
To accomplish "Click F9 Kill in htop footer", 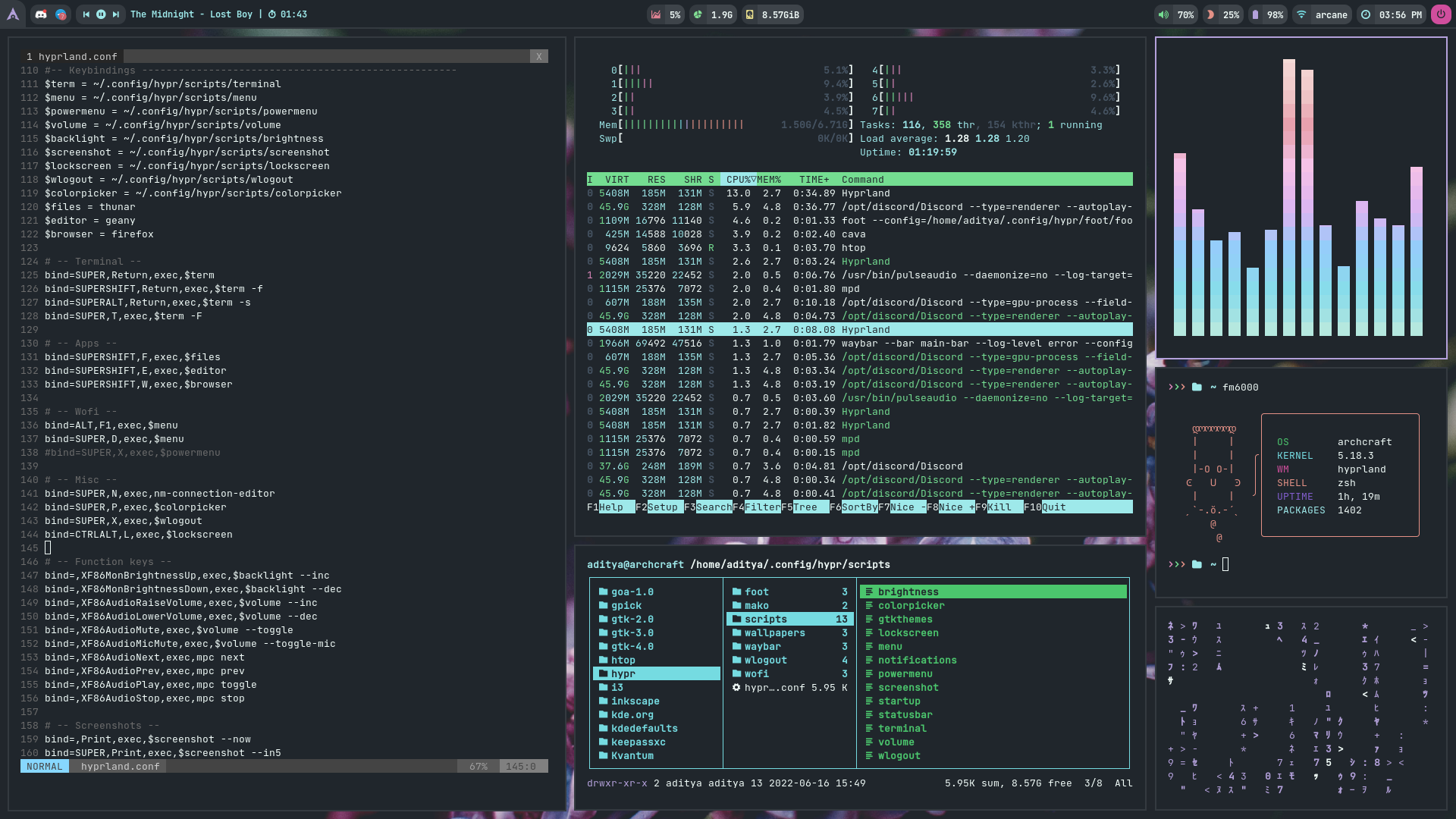I will pyautogui.click(x=999, y=507).
